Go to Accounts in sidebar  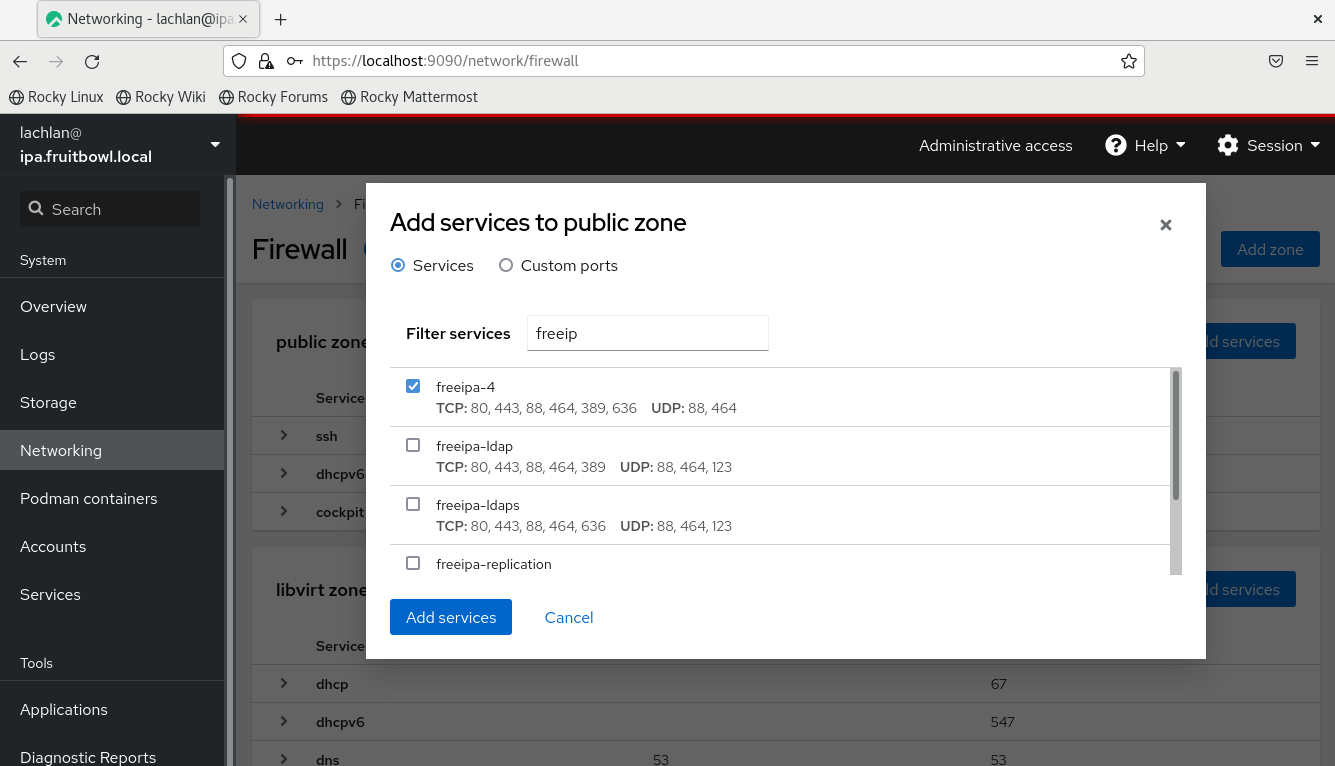(x=53, y=547)
